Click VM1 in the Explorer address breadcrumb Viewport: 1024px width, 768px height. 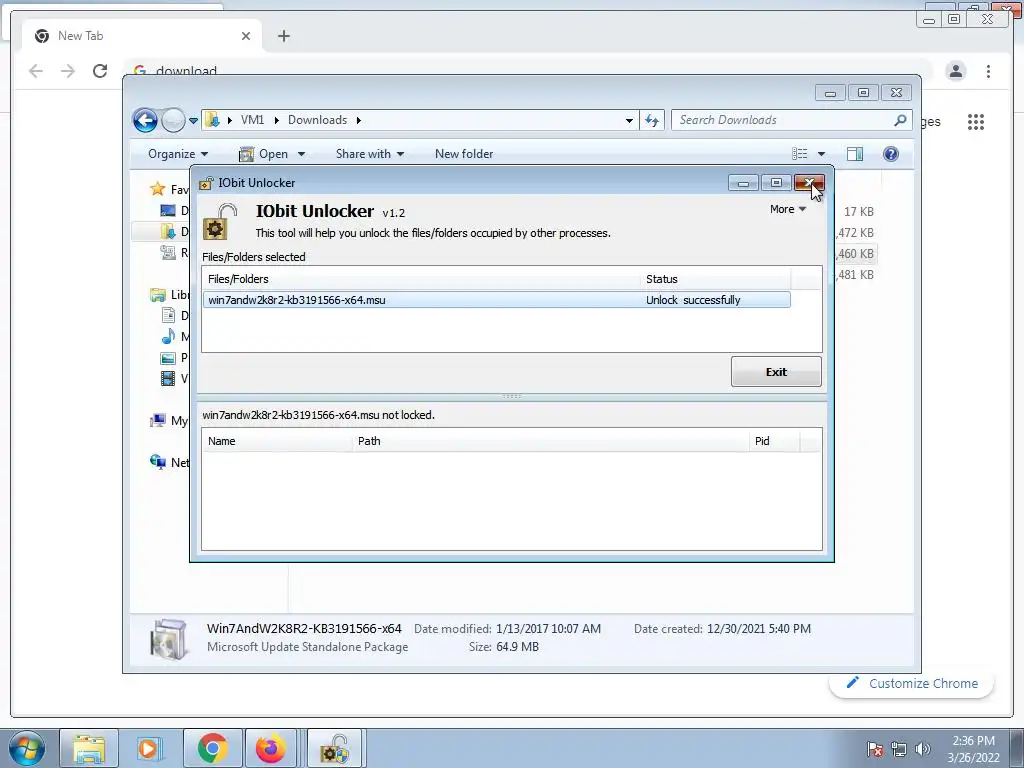point(252,120)
